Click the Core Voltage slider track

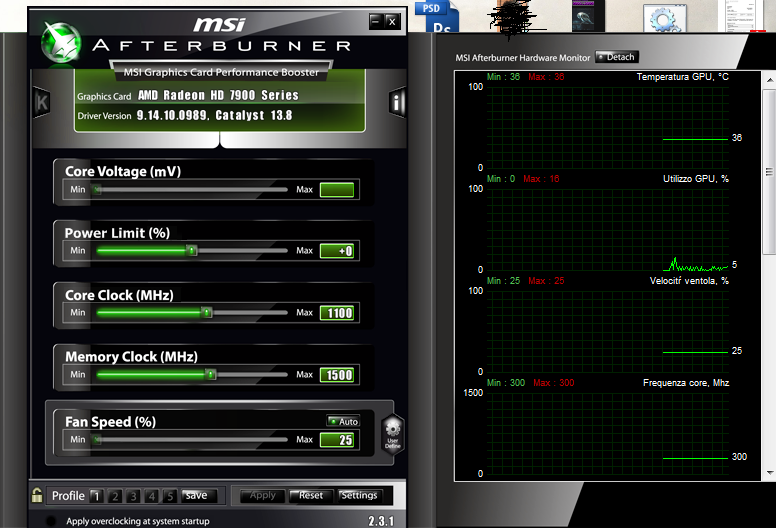pyautogui.click(x=192, y=190)
